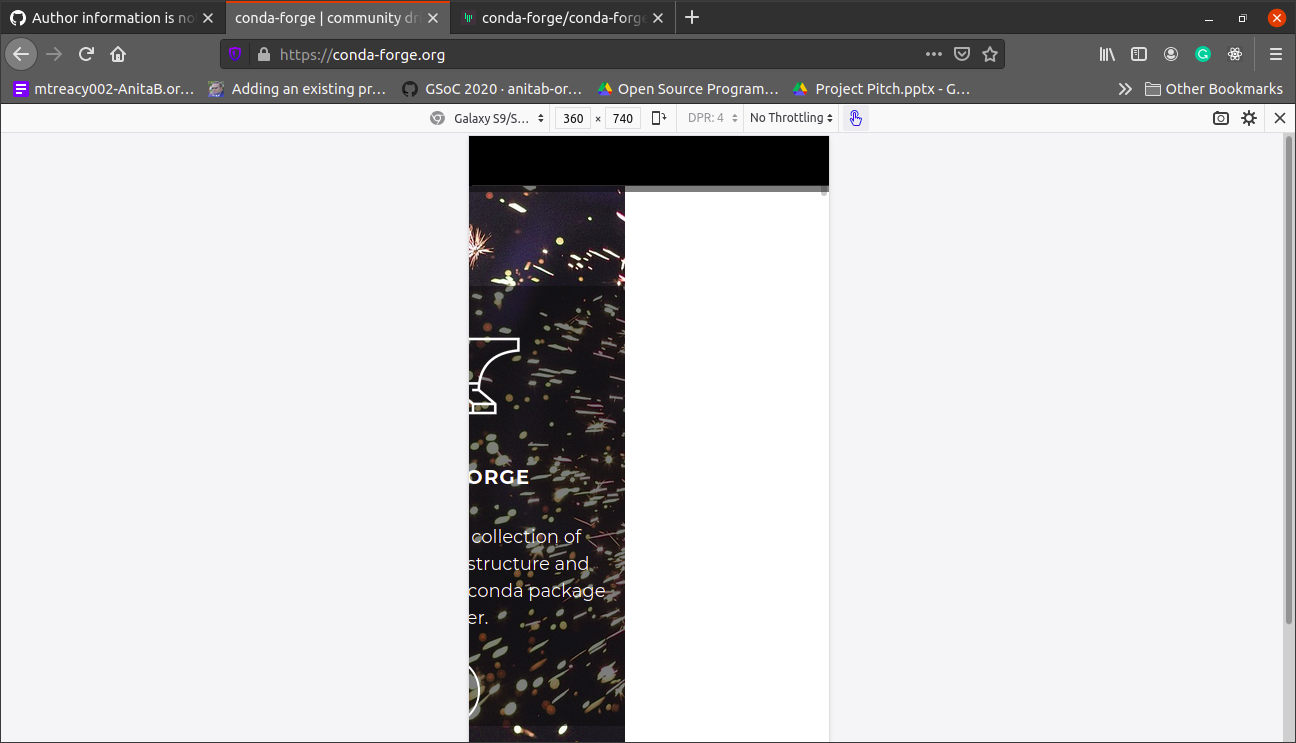The image size is (1296, 743).
Task: Switch to conda-forge/conda-forge tab
Action: pyautogui.click(x=563, y=18)
